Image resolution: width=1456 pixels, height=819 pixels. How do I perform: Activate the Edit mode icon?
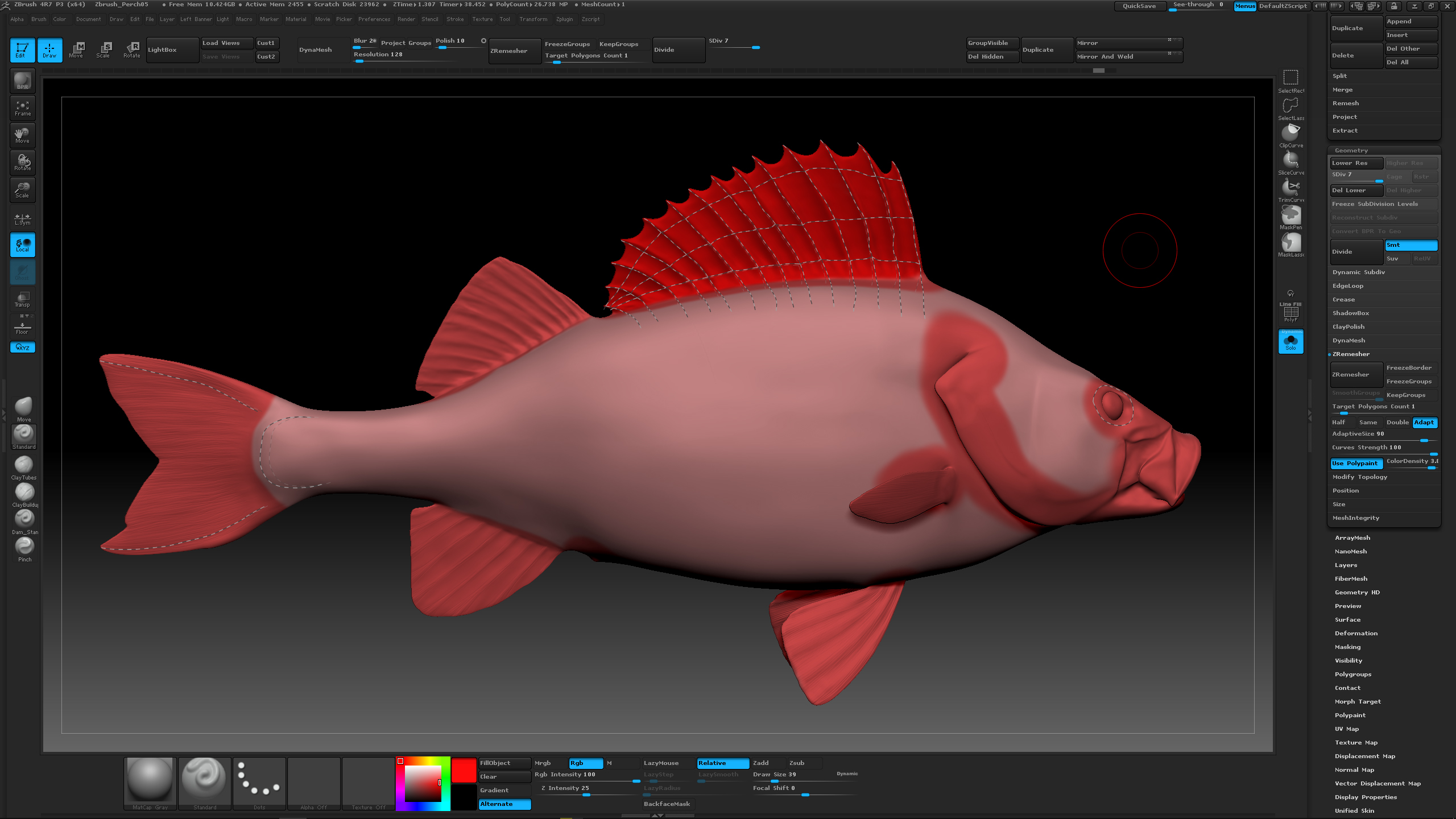tap(22, 49)
